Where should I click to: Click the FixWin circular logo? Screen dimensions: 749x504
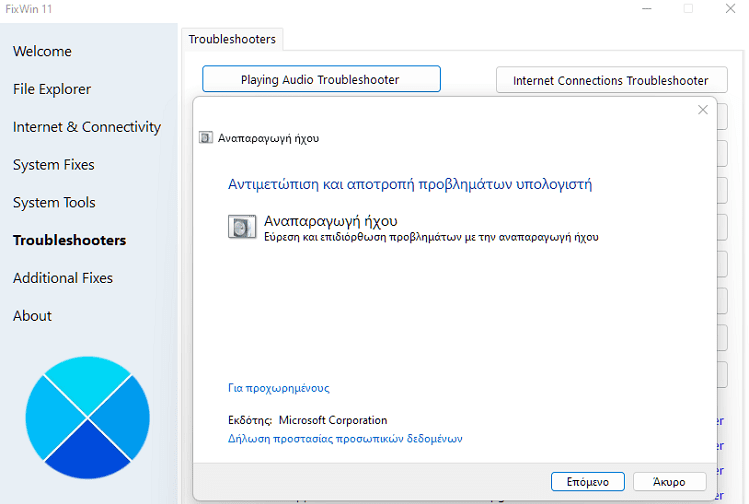coord(87,418)
